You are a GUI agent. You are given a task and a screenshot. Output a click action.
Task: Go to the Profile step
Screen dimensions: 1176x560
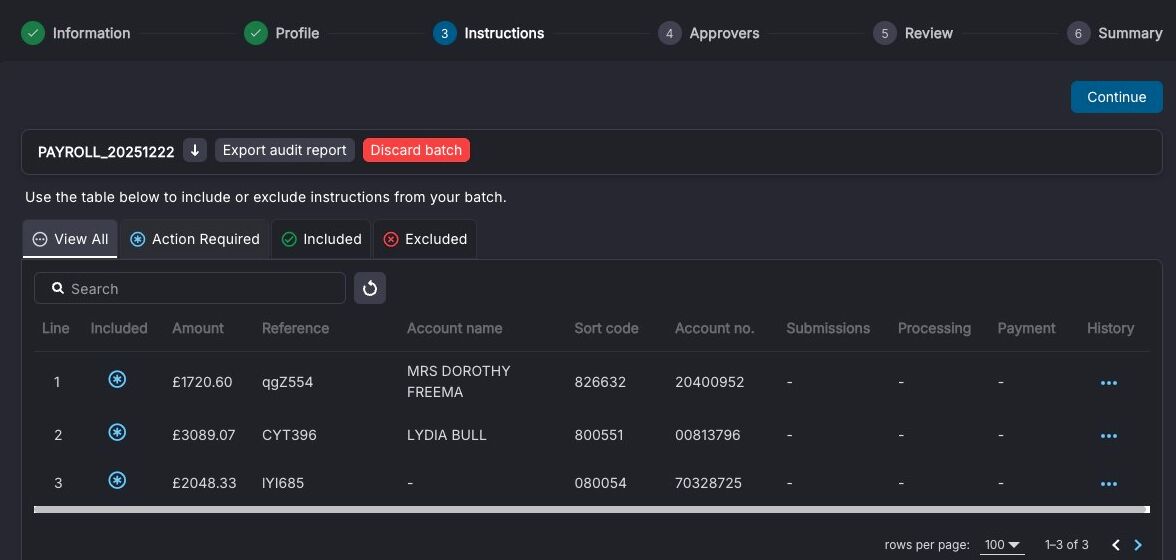click(282, 33)
